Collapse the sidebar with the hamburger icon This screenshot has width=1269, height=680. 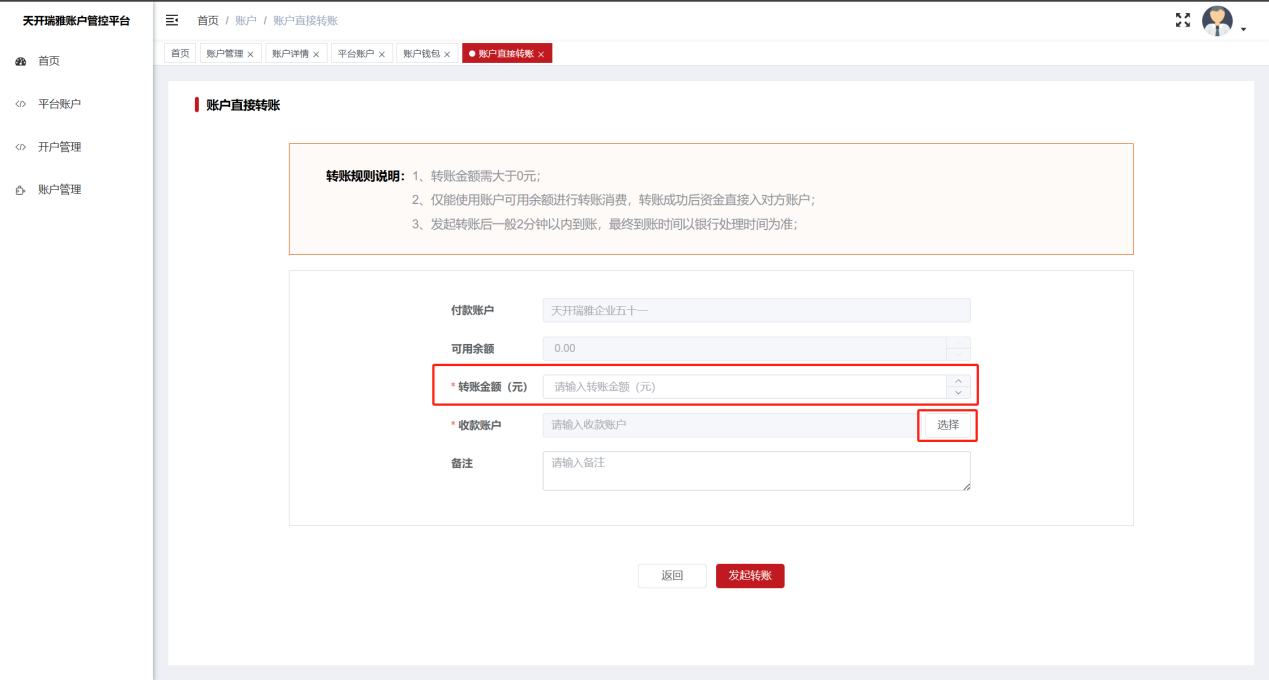point(172,20)
